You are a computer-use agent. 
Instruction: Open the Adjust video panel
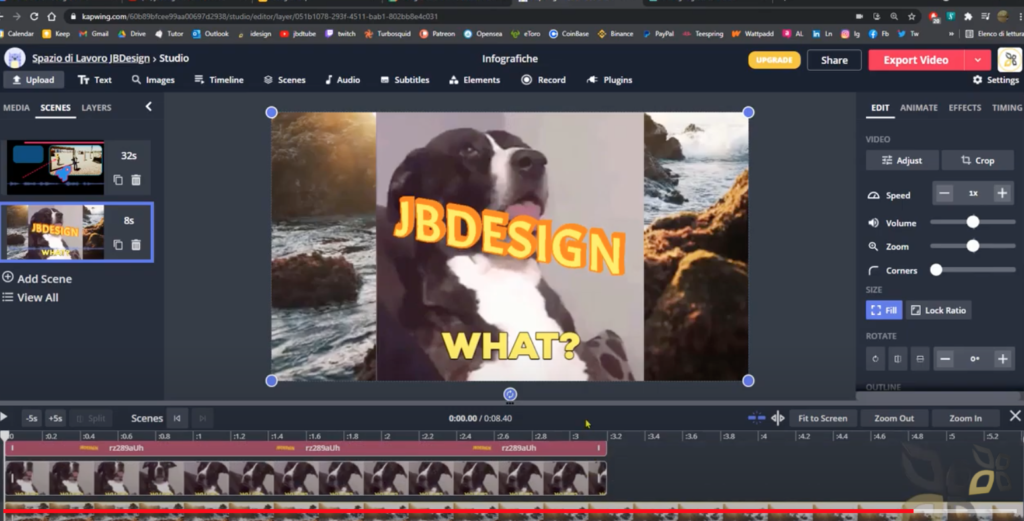(x=902, y=160)
